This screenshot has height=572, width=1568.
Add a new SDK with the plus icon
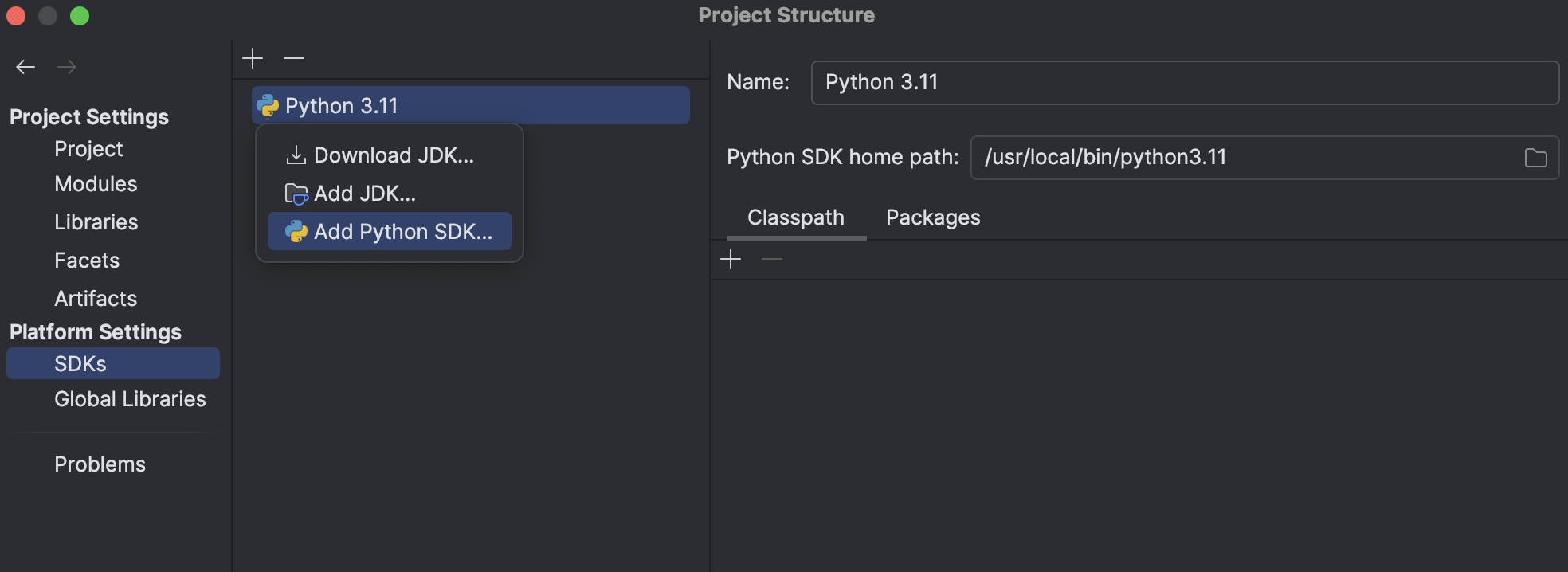click(x=252, y=57)
